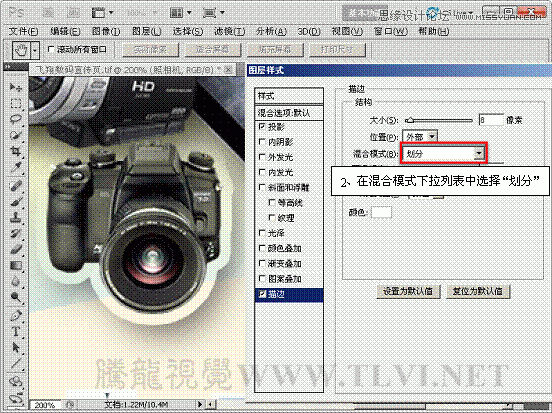Enable the 渐变叠加 layer style

pyautogui.click(x=262, y=263)
